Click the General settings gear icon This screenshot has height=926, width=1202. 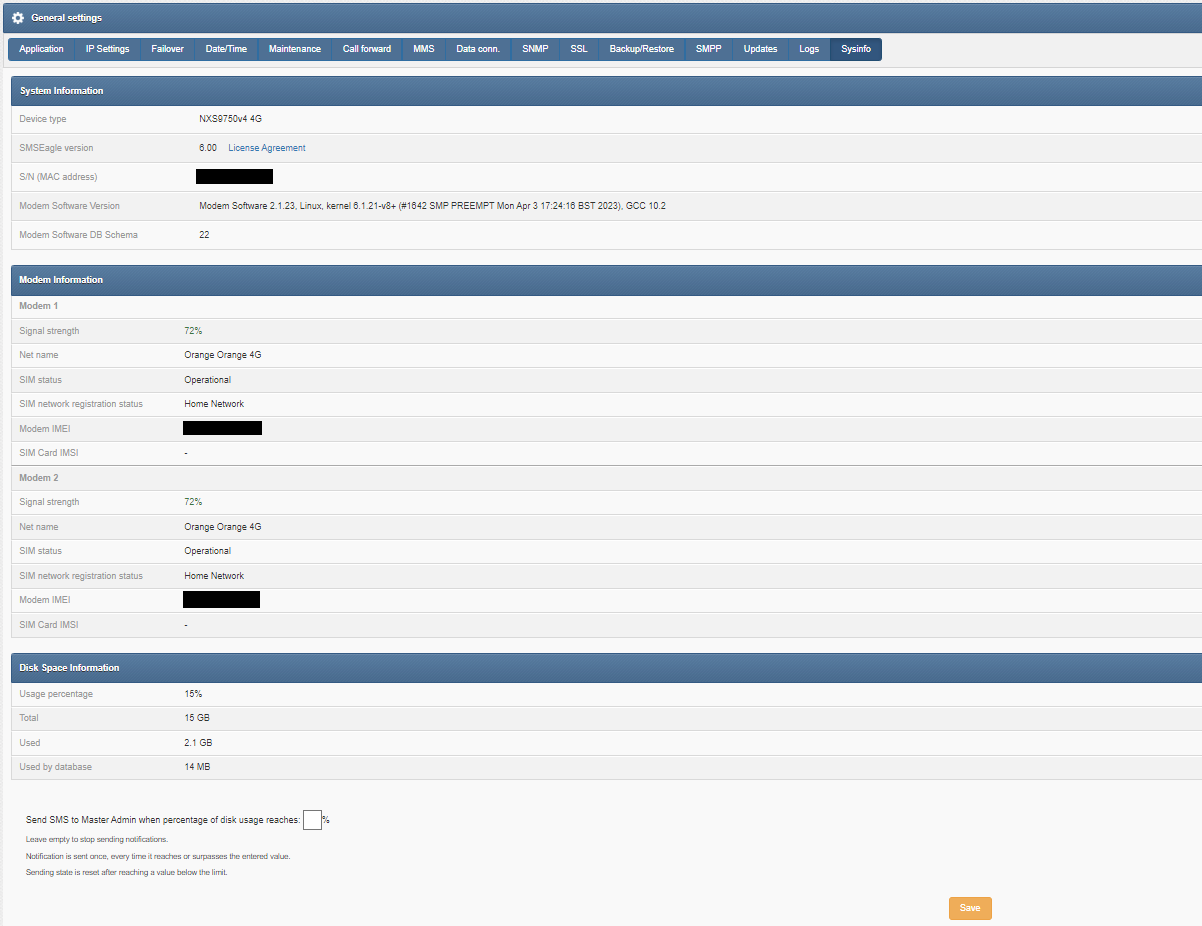coord(18,18)
